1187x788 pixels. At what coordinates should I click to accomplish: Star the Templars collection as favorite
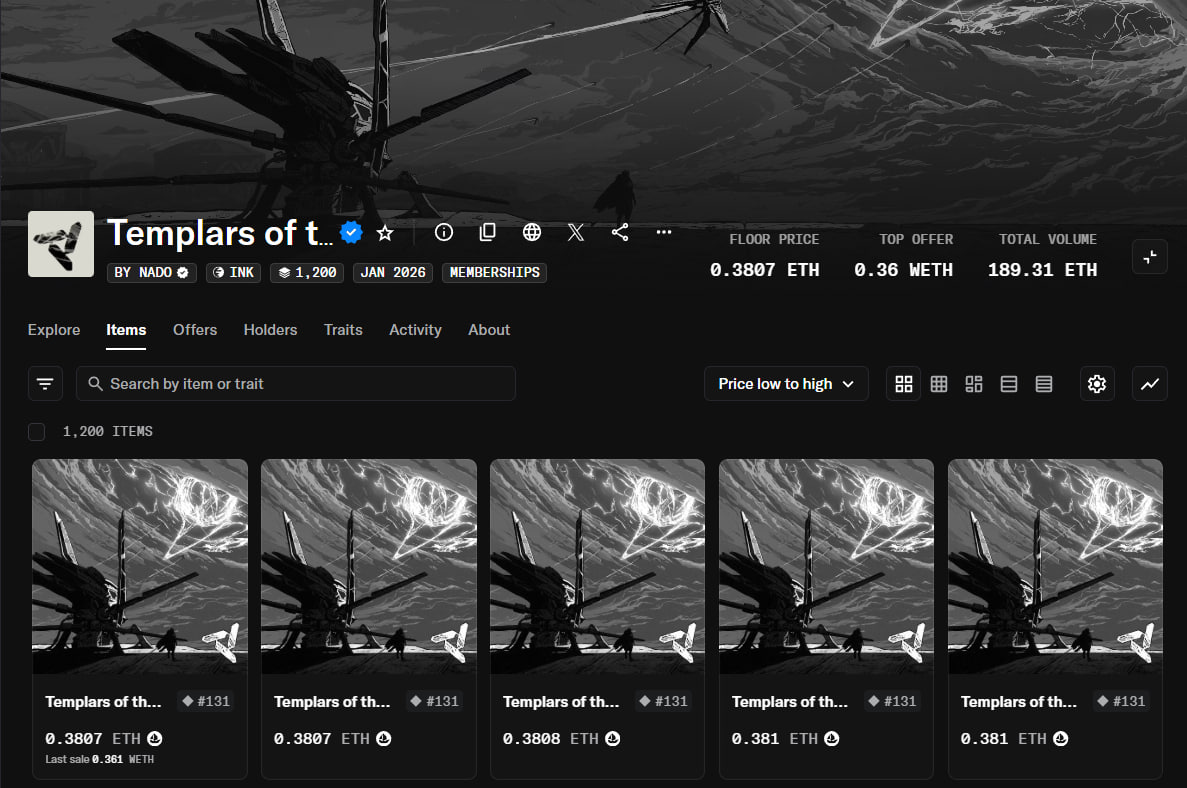click(385, 233)
